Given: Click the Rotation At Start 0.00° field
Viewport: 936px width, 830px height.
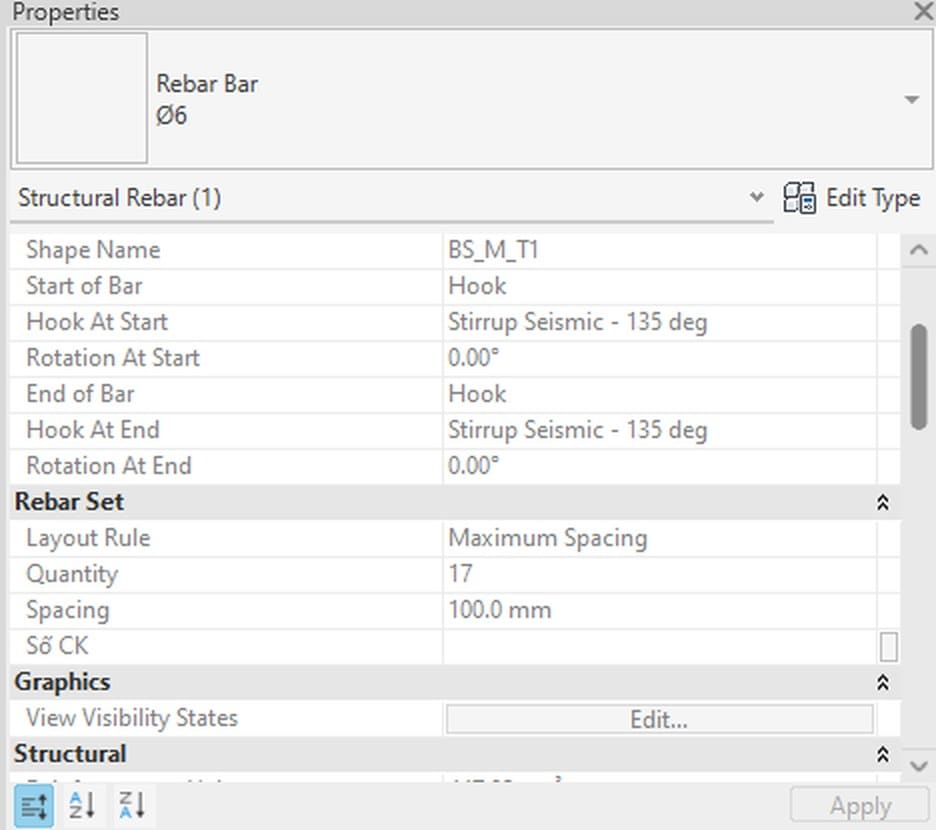Looking at the screenshot, I should (660, 358).
